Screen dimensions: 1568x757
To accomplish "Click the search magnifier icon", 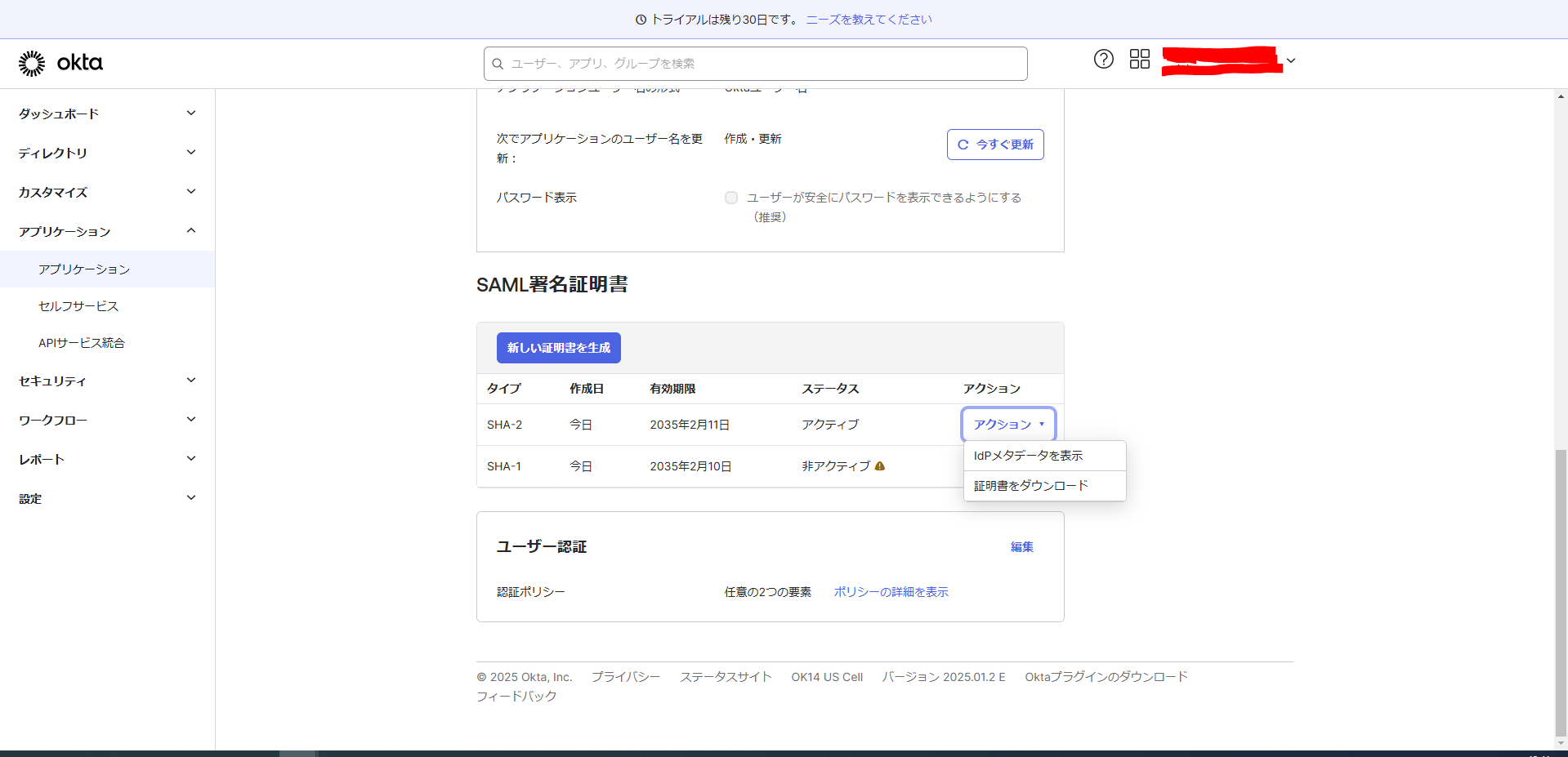I will pos(498,64).
